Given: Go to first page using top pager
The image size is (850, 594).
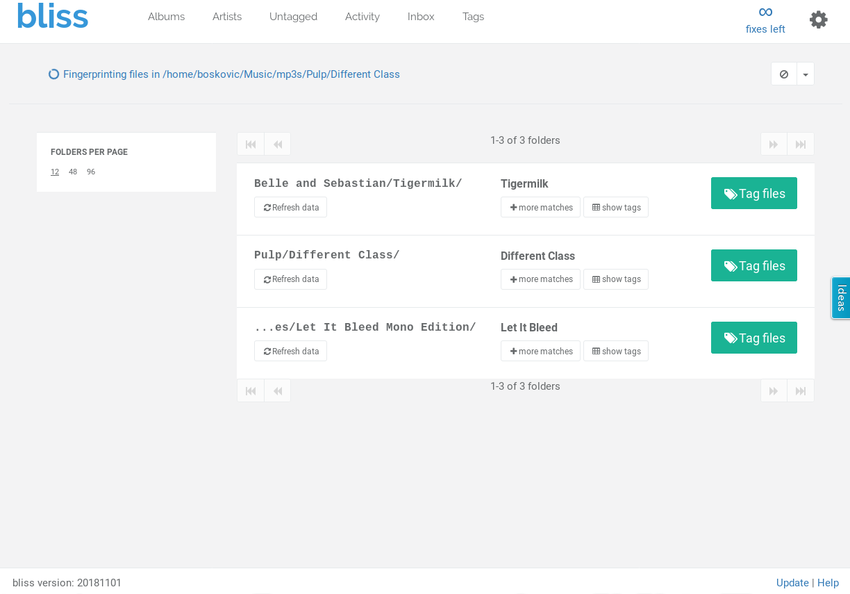Looking at the screenshot, I should (250, 144).
